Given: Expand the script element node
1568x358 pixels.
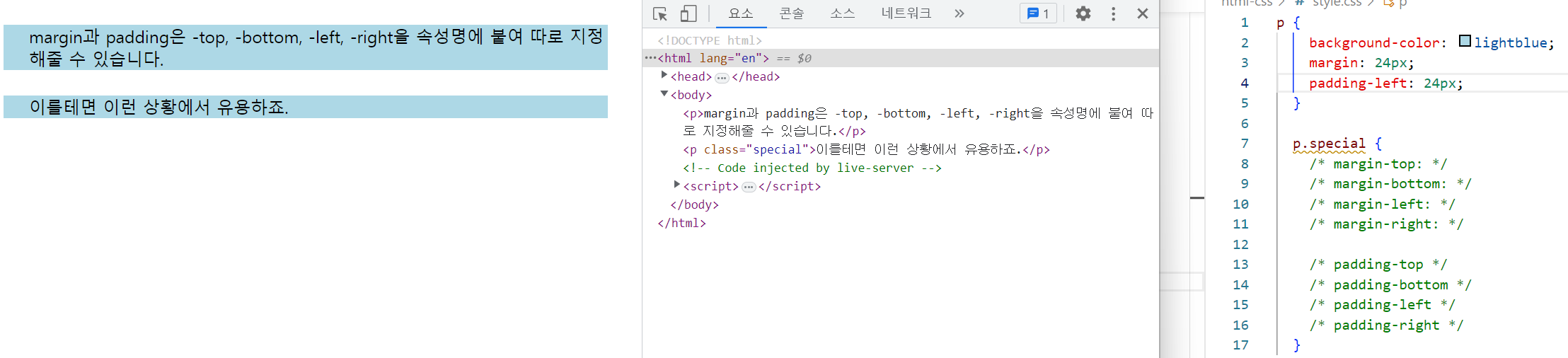Looking at the screenshot, I should click(x=676, y=184).
